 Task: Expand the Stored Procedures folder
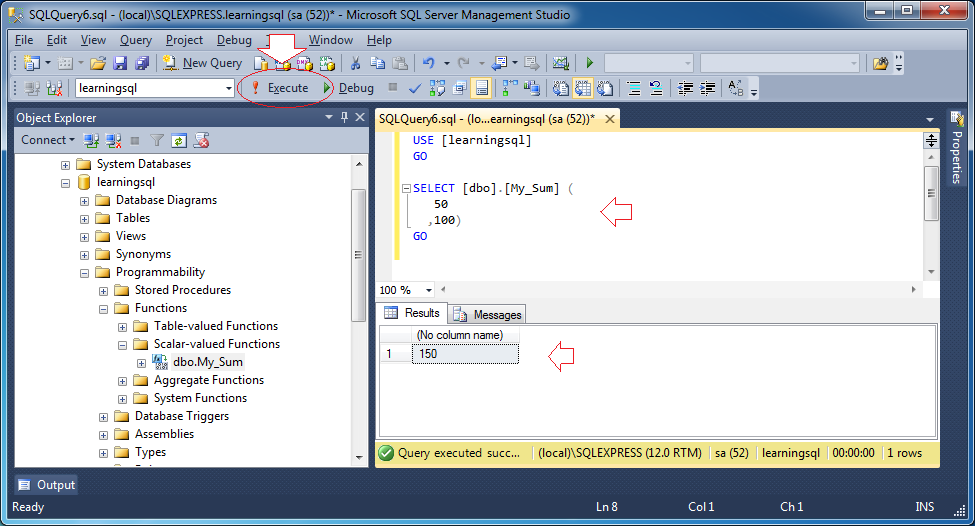point(104,291)
